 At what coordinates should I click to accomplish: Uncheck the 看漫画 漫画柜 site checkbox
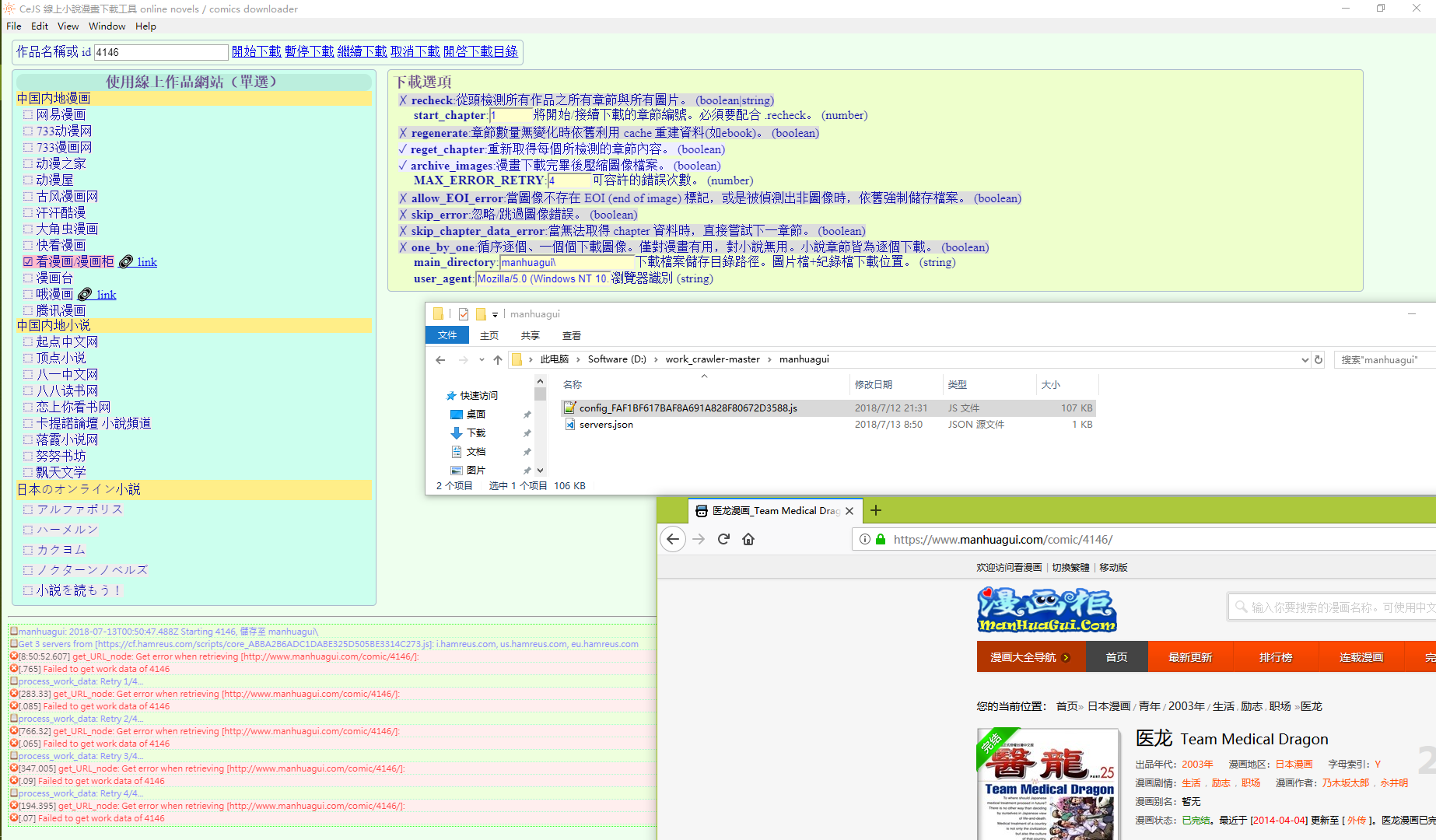(27, 262)
